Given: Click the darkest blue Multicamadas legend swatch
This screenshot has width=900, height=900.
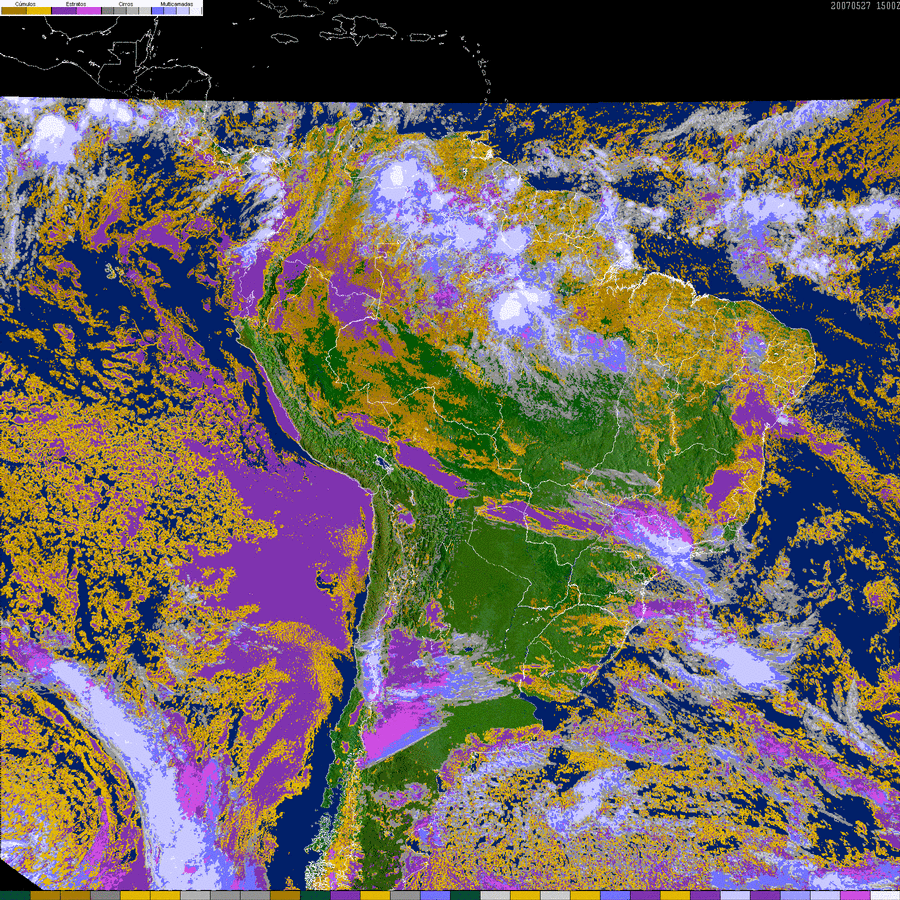Looking at the screenshot, I should [x=157, y=10].
